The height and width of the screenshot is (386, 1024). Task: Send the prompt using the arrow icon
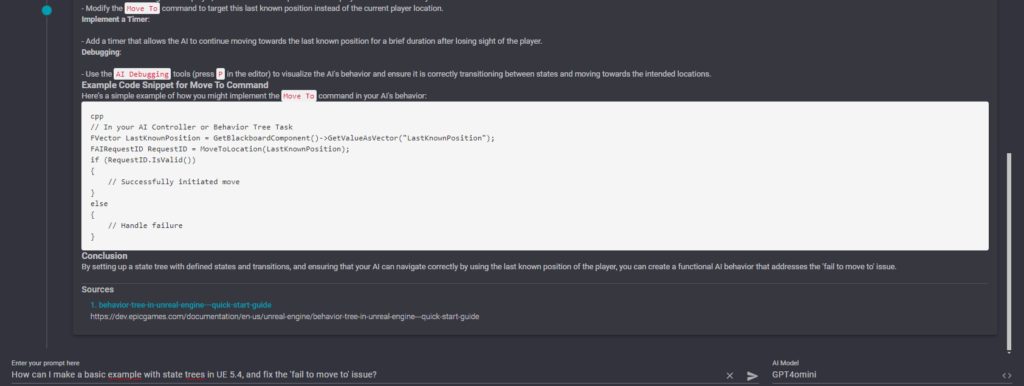pos(752,376)
